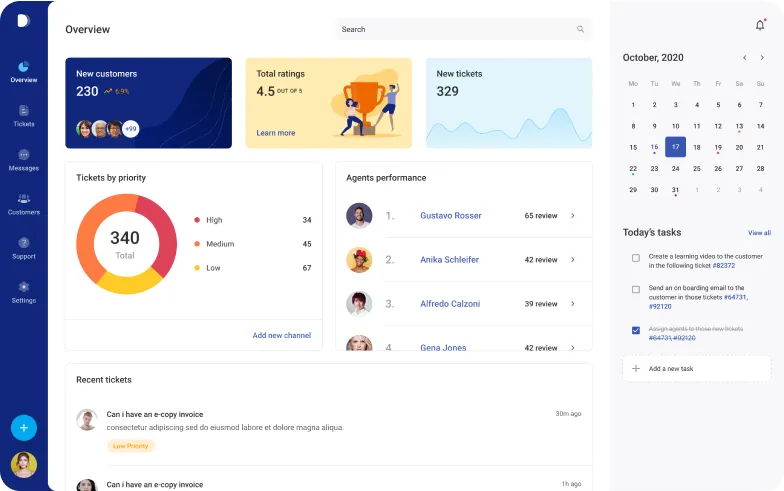The image size is (784, 491).
Task: Expand Gena Jones's row chevron
Action: (x=572, y=347)
